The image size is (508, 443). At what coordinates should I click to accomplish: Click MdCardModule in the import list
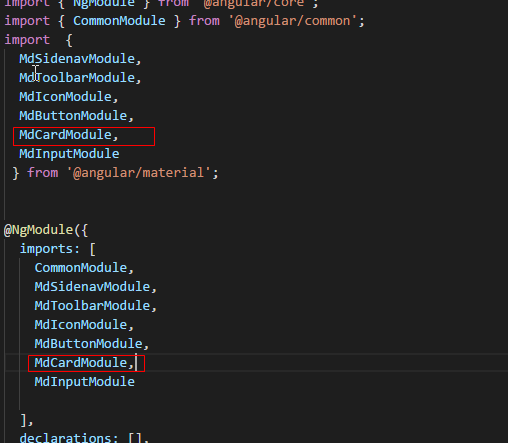[x=65, y=135]
